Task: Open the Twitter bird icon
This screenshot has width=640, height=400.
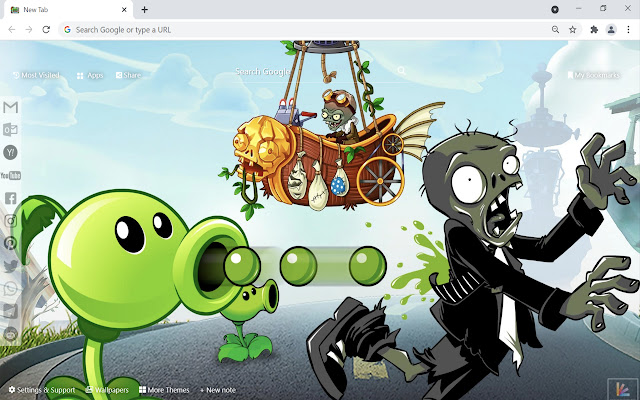Action: pyautogui.click(x=11, y=266)
